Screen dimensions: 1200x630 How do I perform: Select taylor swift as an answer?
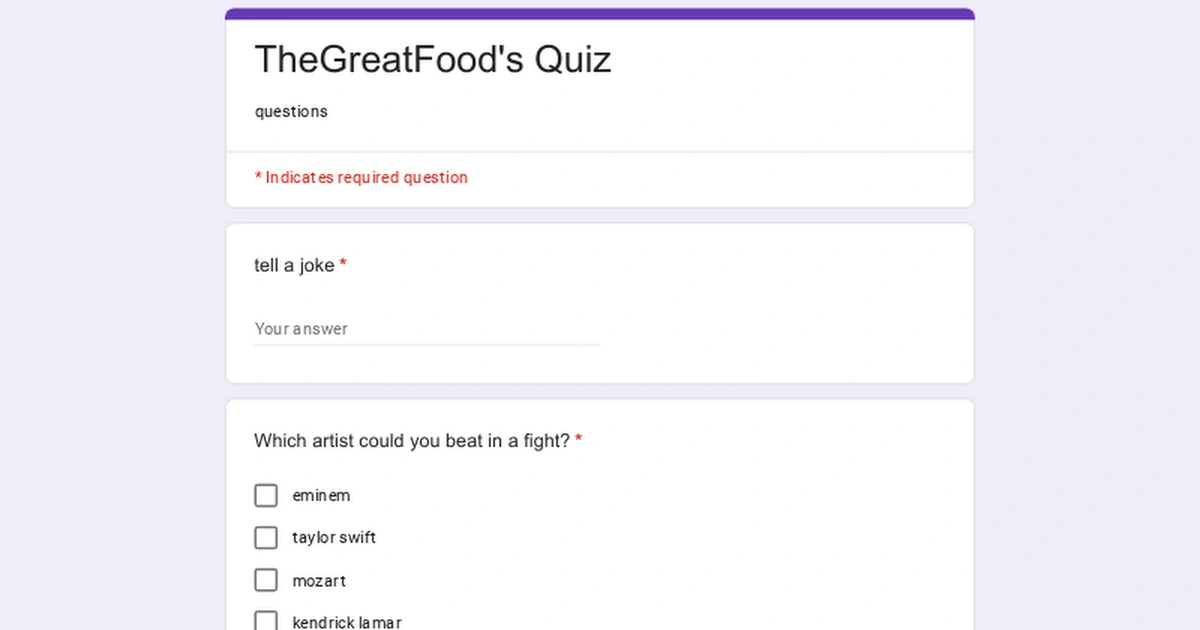point(266,537)
